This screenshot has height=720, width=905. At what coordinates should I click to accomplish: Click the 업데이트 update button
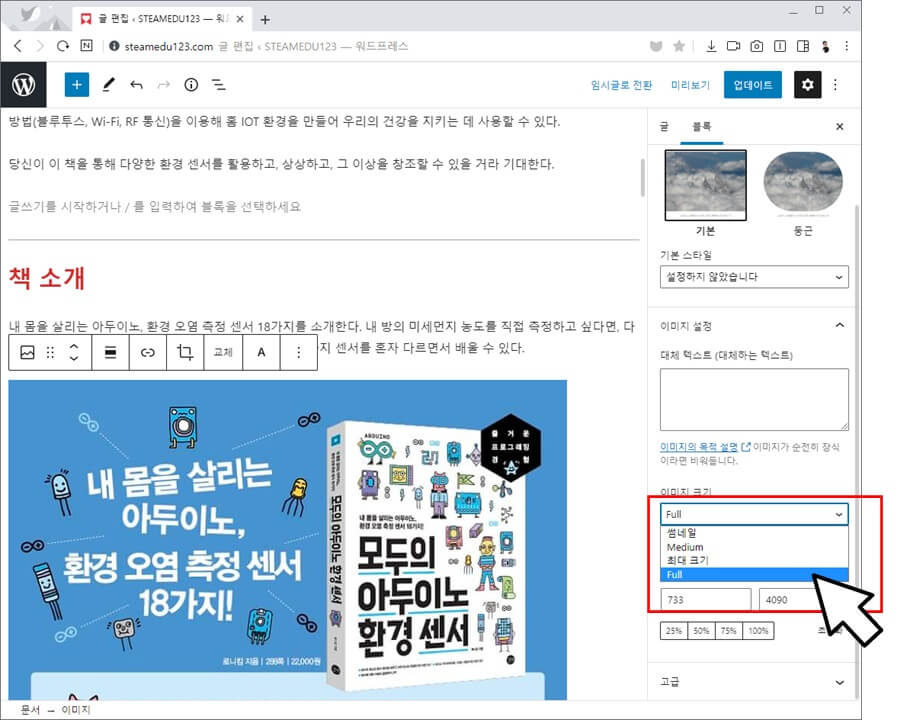click(753, 85)
